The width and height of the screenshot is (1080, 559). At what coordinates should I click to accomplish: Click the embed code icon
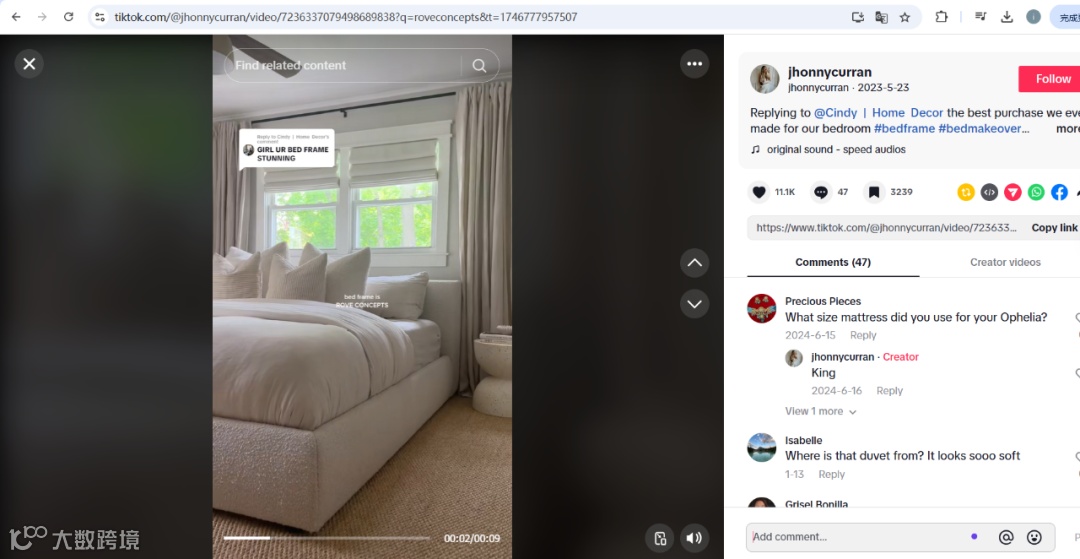(989, 192)
